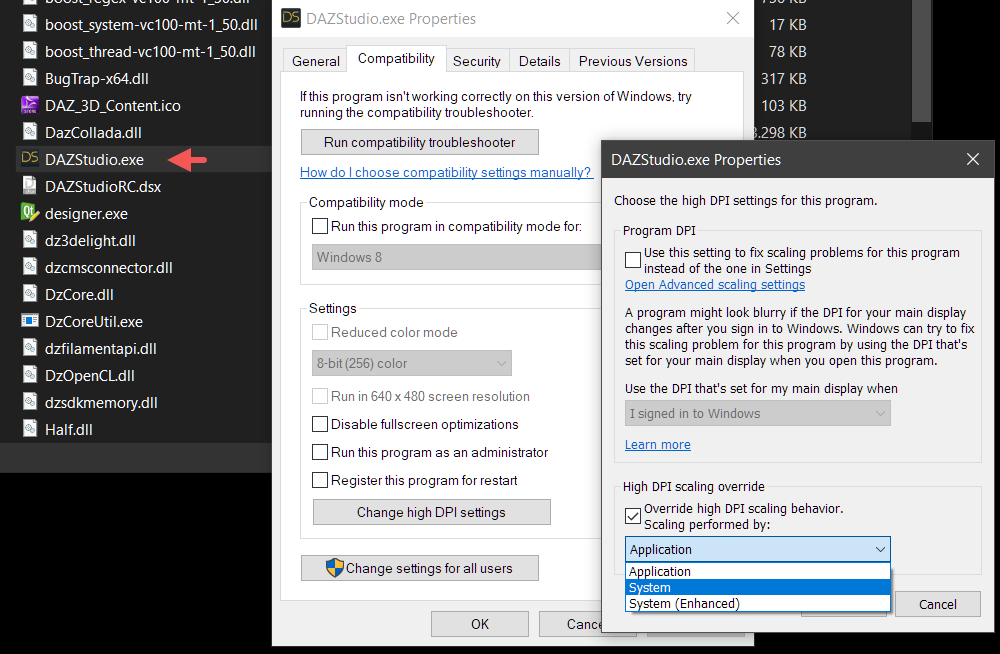This screenshot has height=654, width=1000.
Task: Collapse the scaling performed by combo box
Action: [758, 549]
